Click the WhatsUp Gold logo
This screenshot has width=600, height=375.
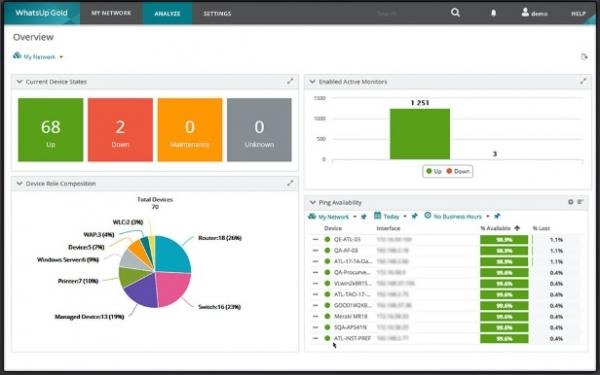point(41,13)
